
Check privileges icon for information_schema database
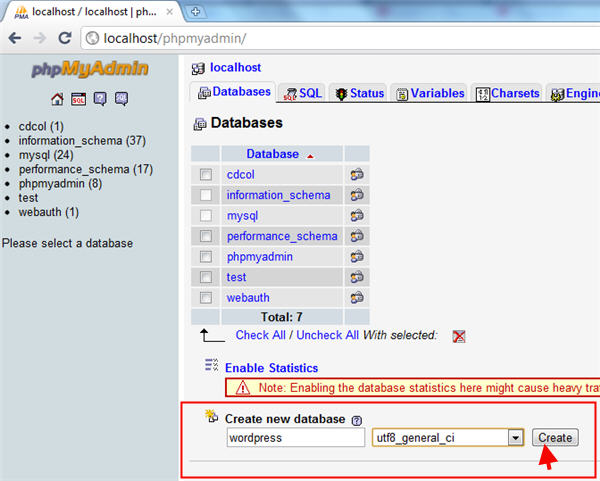tap(357, 195)
